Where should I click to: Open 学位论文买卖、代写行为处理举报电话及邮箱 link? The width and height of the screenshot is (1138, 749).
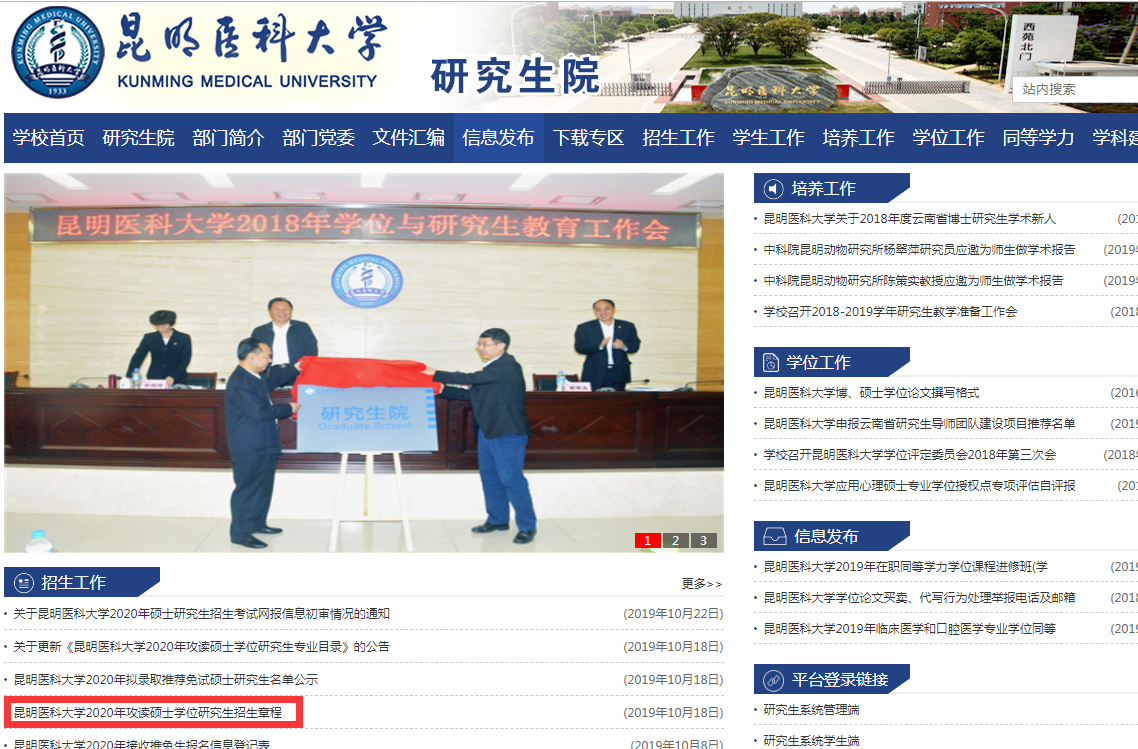[920, 598]
